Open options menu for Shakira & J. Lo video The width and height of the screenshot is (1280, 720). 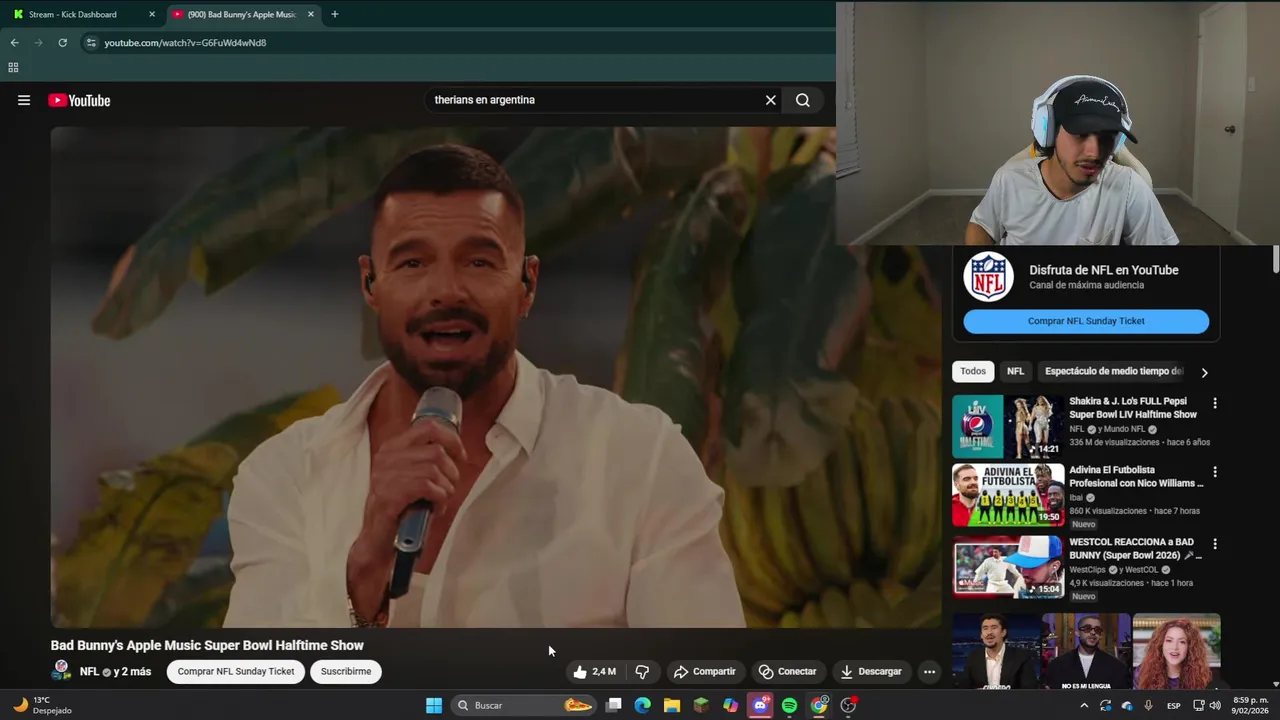click(x=1215, y=403)
